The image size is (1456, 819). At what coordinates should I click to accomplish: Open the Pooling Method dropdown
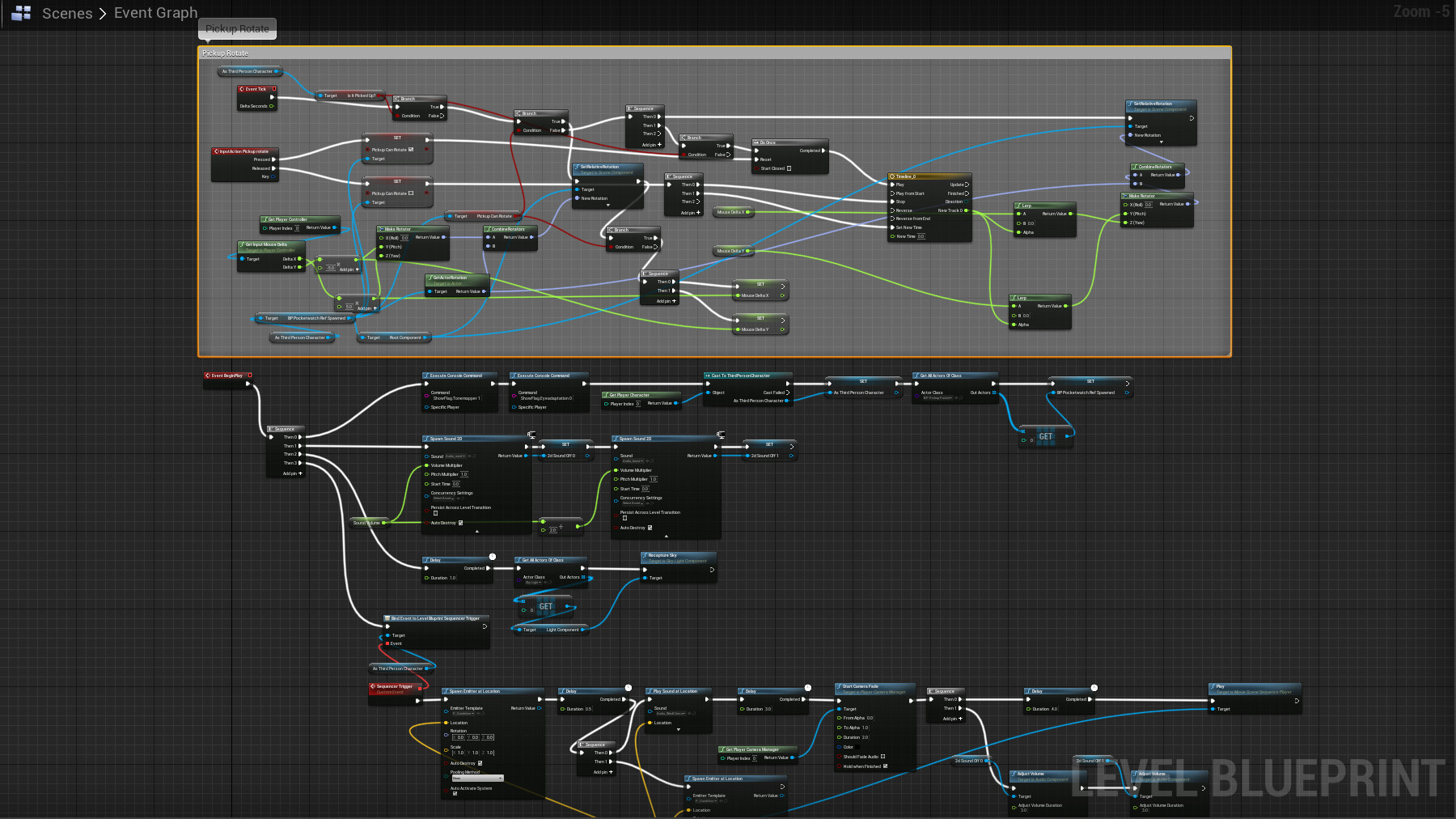click(x=477, y=779)
